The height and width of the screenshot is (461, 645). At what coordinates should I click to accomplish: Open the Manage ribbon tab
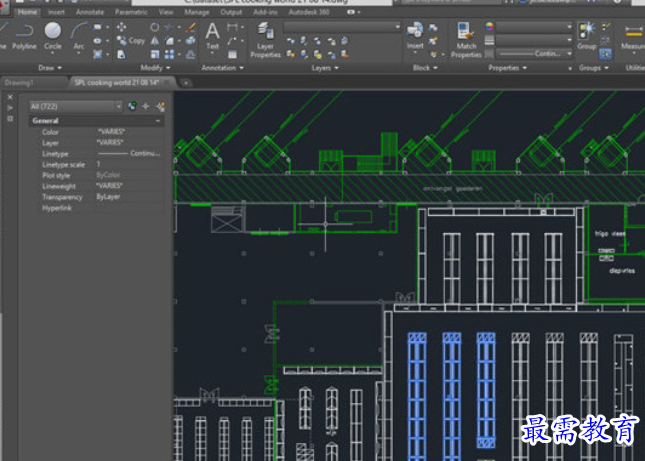point(197,12)
